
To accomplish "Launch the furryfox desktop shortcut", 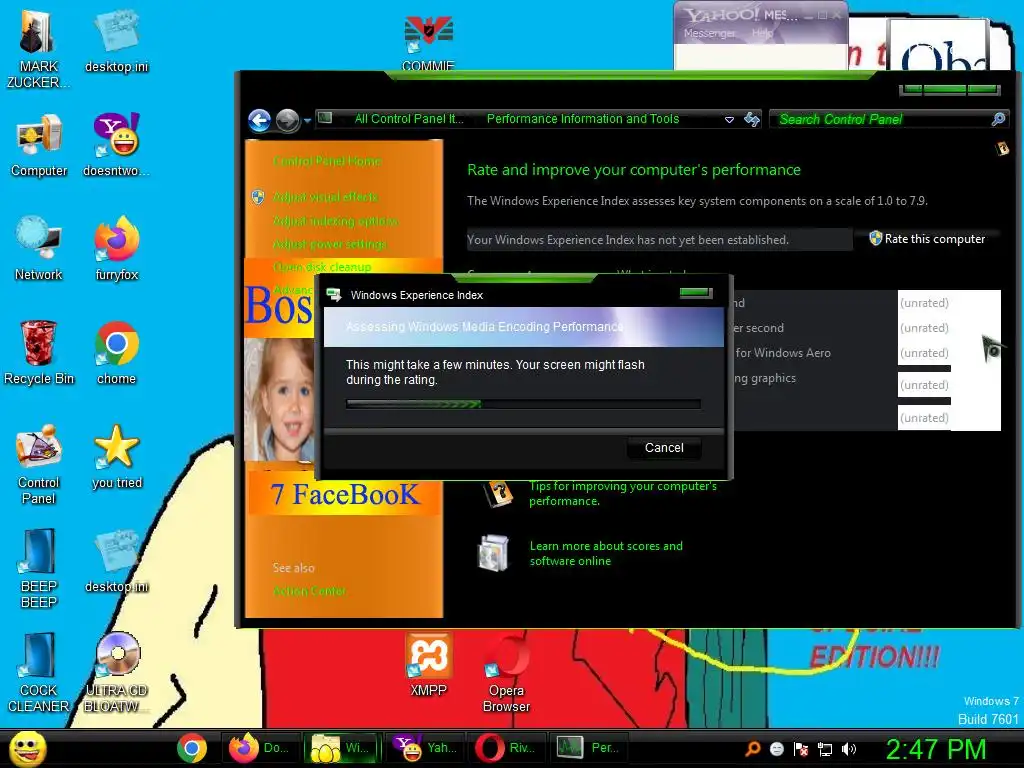I will [x=116, y=249].
